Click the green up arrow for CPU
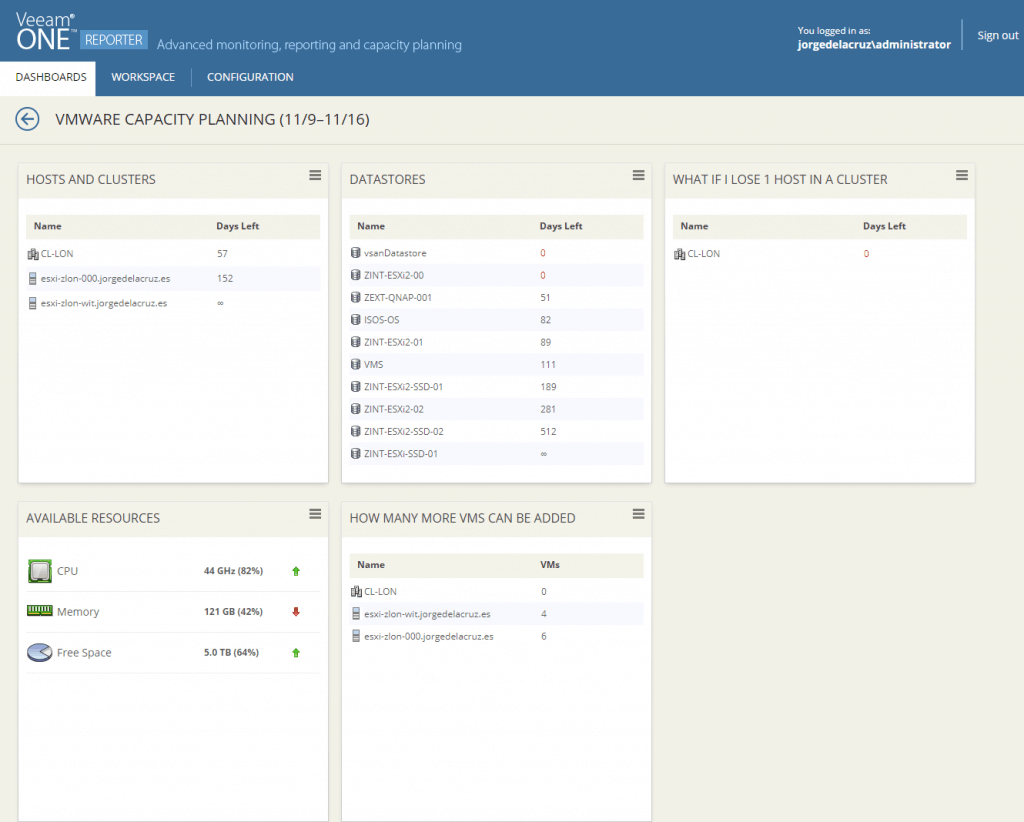Viewport: 1024px width, 822px height. (x=296, y=571)
